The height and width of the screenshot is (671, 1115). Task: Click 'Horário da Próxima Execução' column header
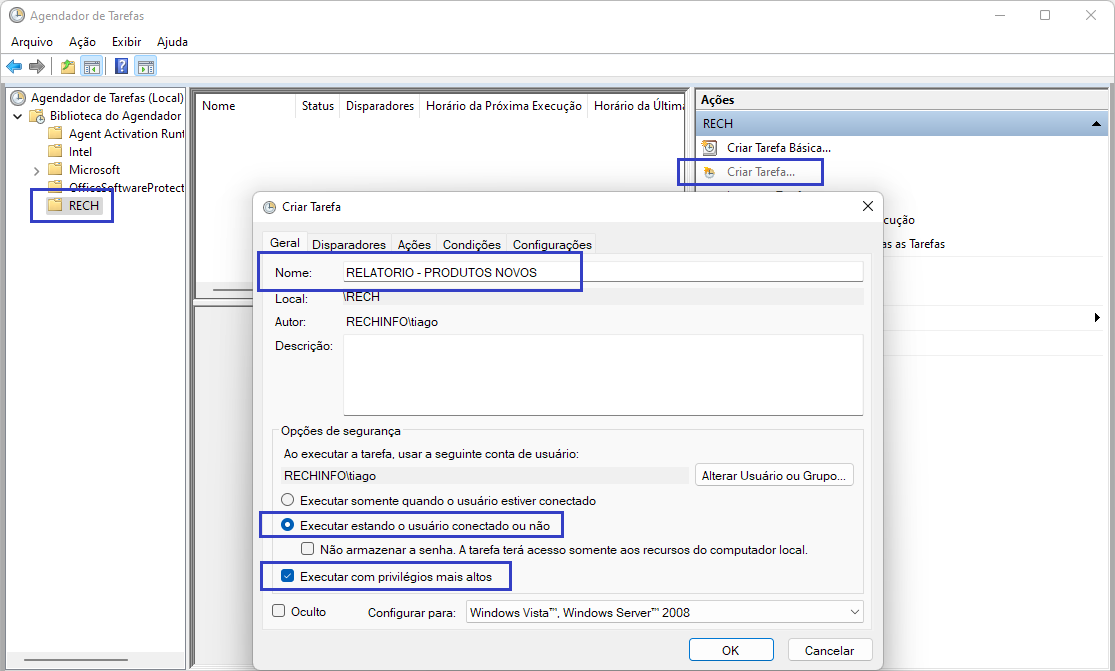pos(503,106)
